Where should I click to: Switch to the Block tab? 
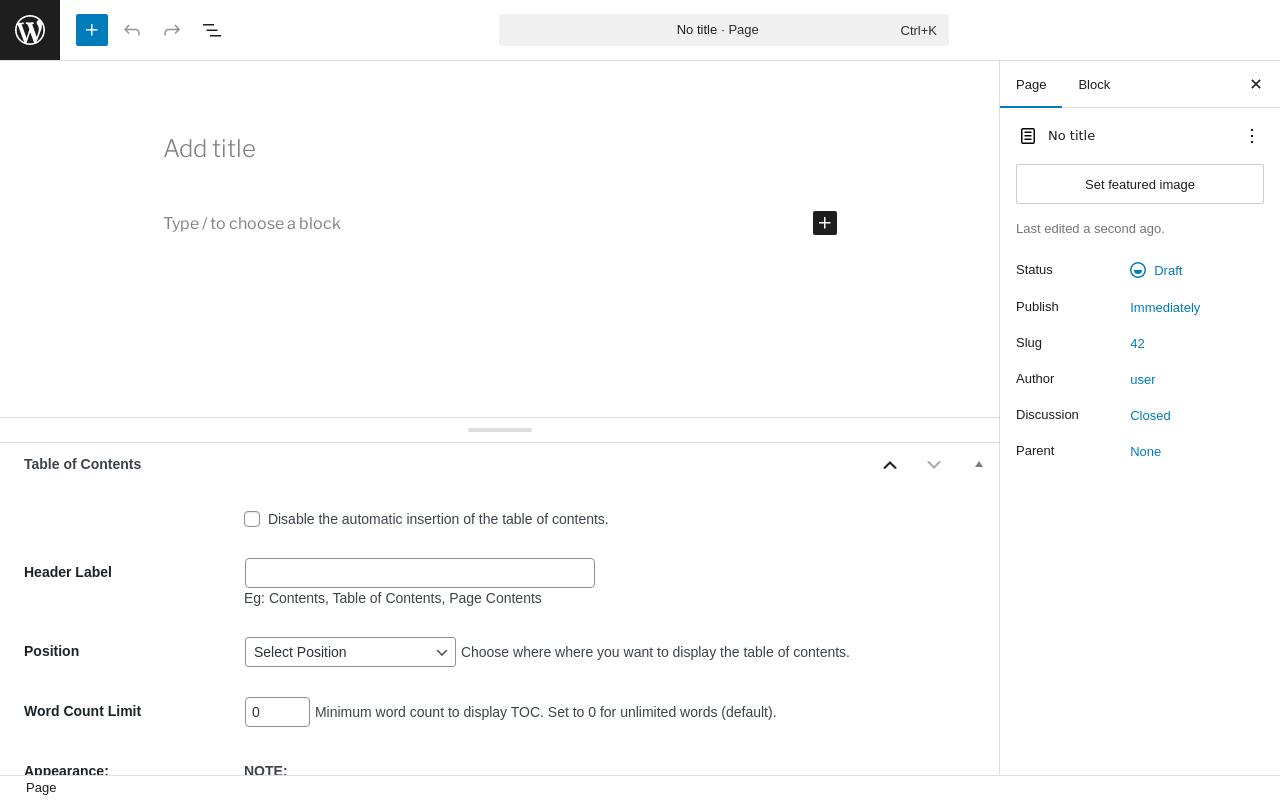(x=1094, y=85)
